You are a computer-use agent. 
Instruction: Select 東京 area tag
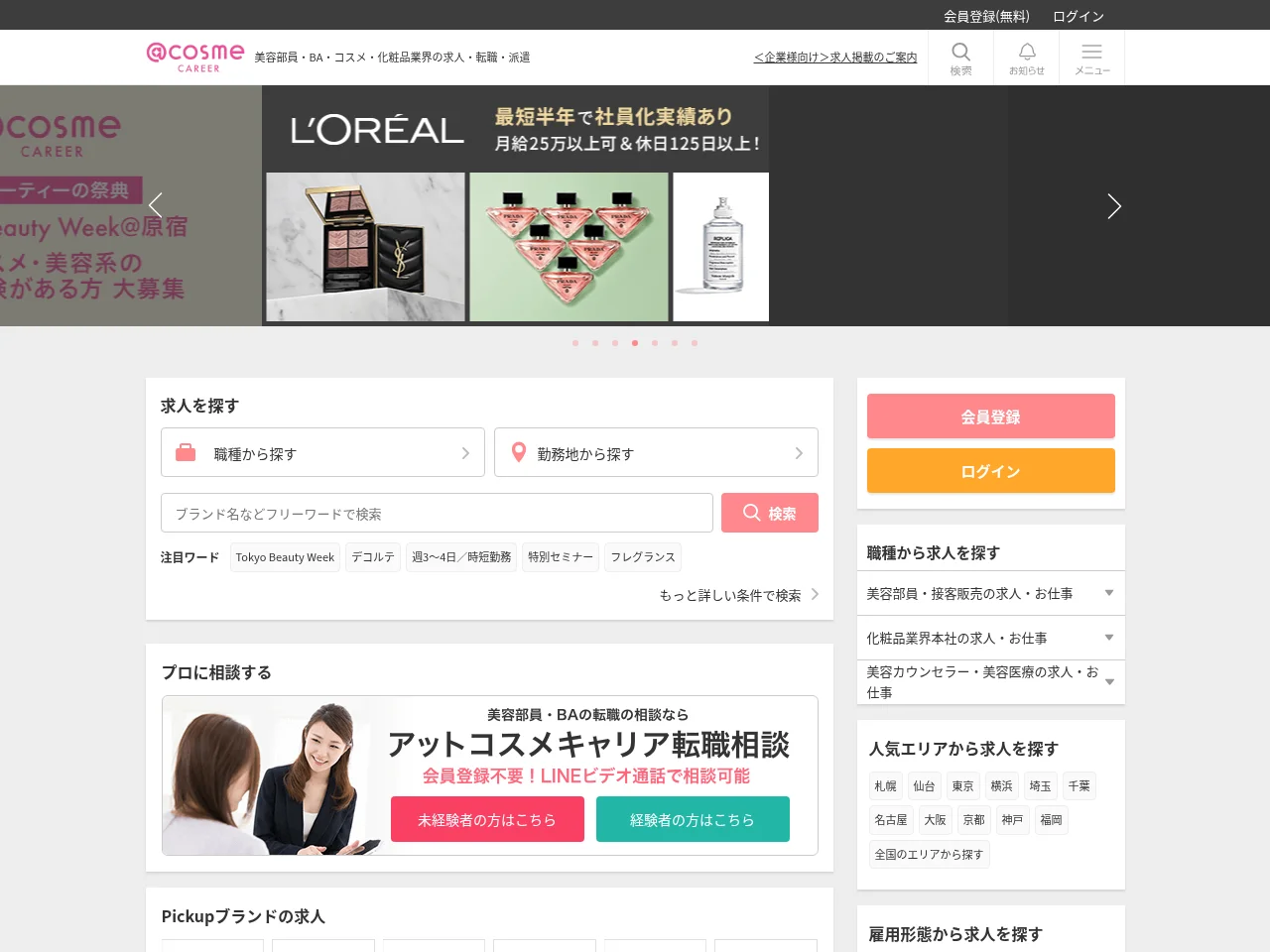962,786
